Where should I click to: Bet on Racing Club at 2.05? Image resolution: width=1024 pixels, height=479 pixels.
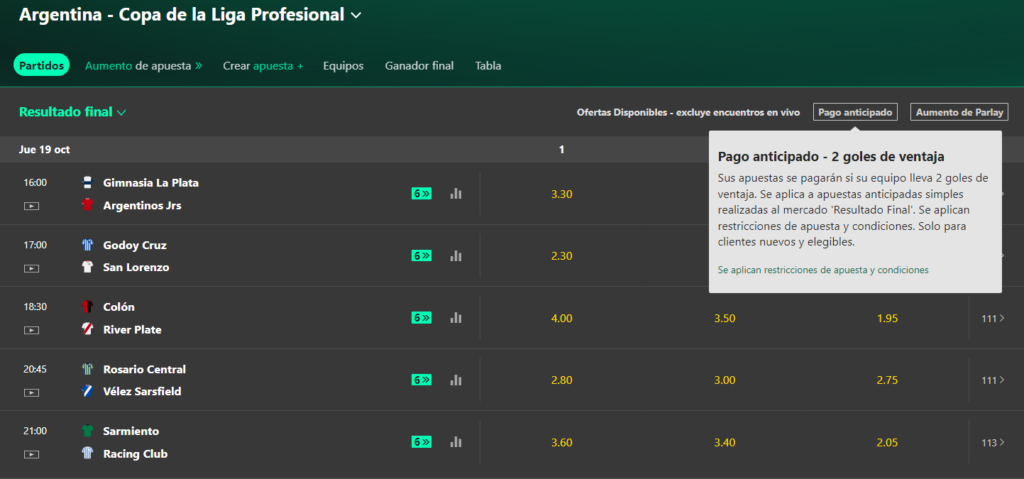click(888, 442)
